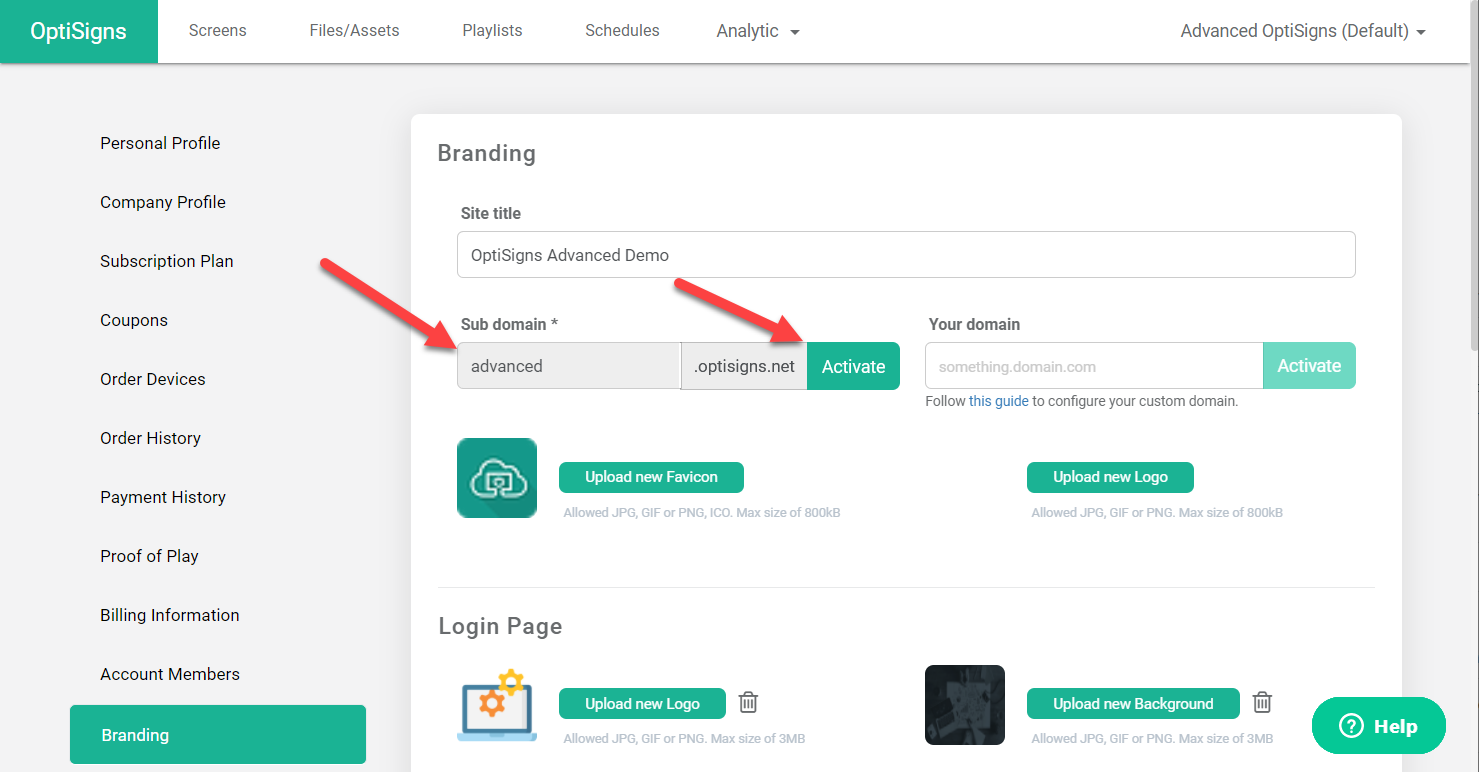Open the Advanced OptiSigns account dropdown
This screenshot has height=772, width=1479.
[x=1302, y=31]
